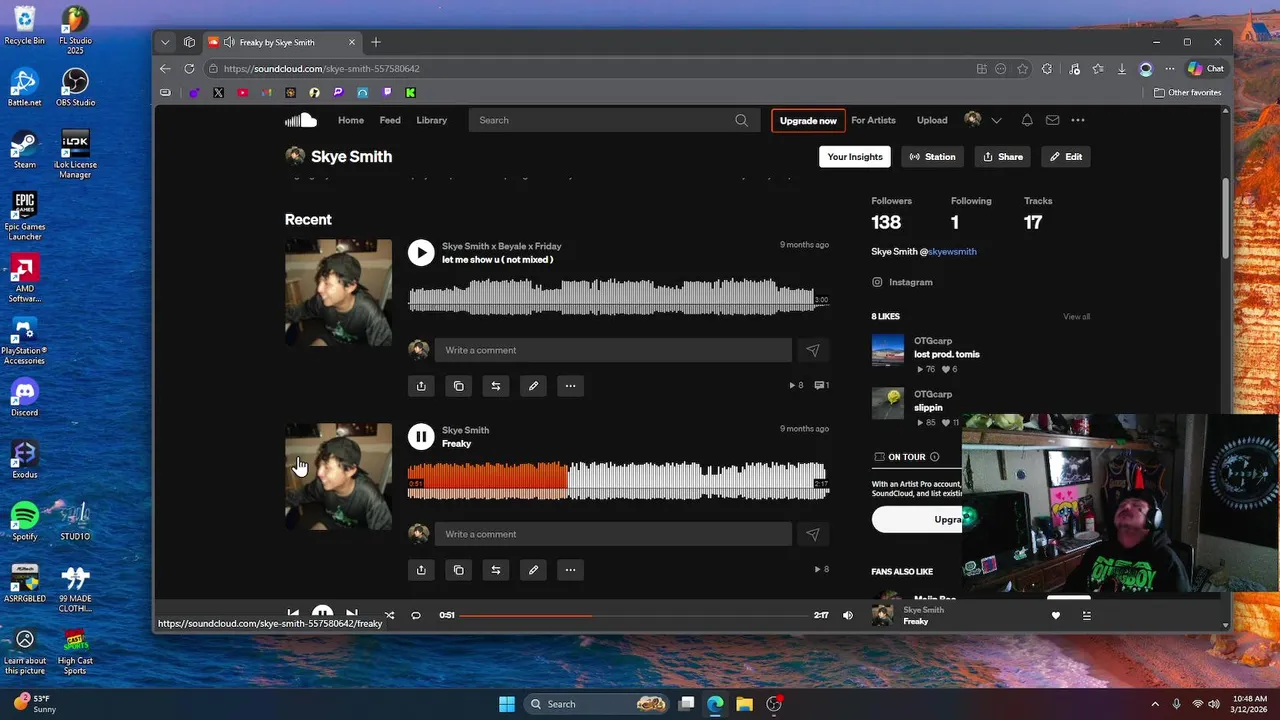Click View all likes link

click(1077, 317)
